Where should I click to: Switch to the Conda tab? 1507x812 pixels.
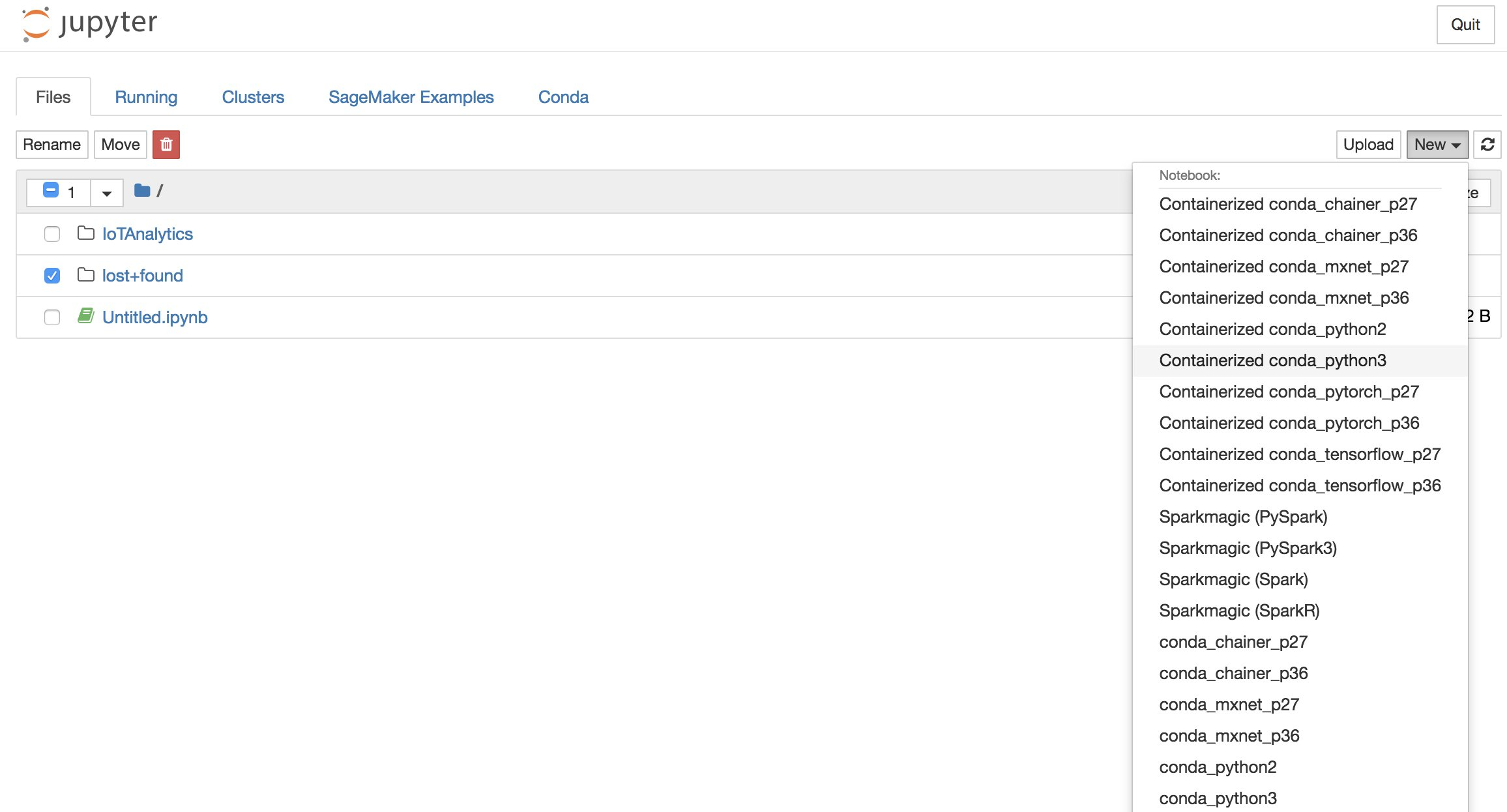564,97
